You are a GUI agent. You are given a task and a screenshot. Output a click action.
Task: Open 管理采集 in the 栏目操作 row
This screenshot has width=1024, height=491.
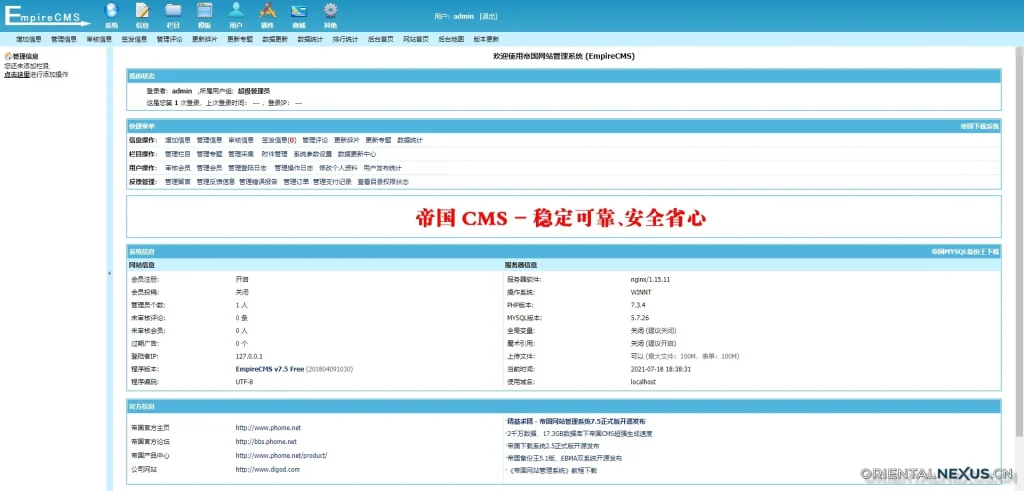point(241,154)
